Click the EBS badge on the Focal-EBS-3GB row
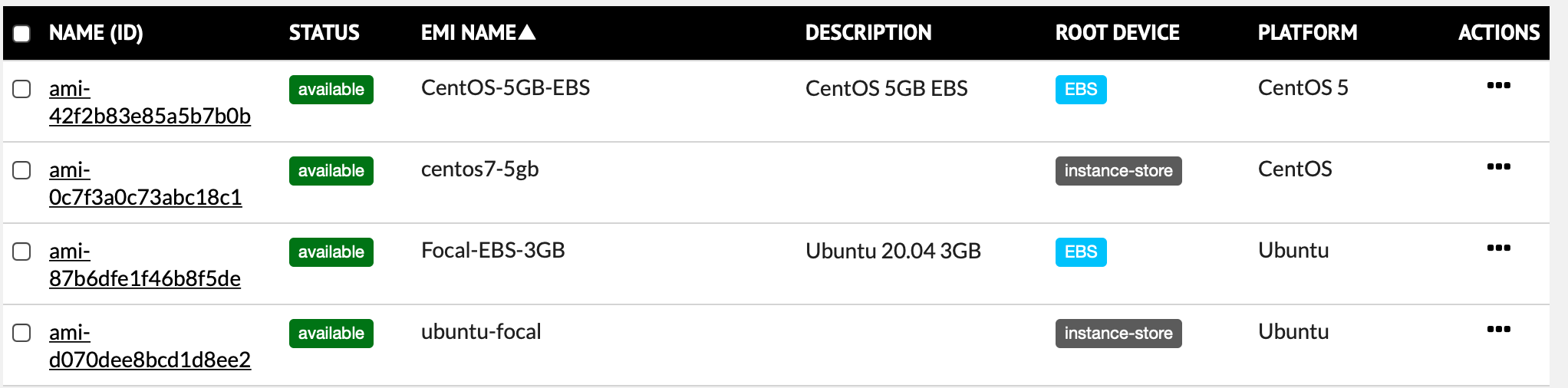 [1081, 252]
